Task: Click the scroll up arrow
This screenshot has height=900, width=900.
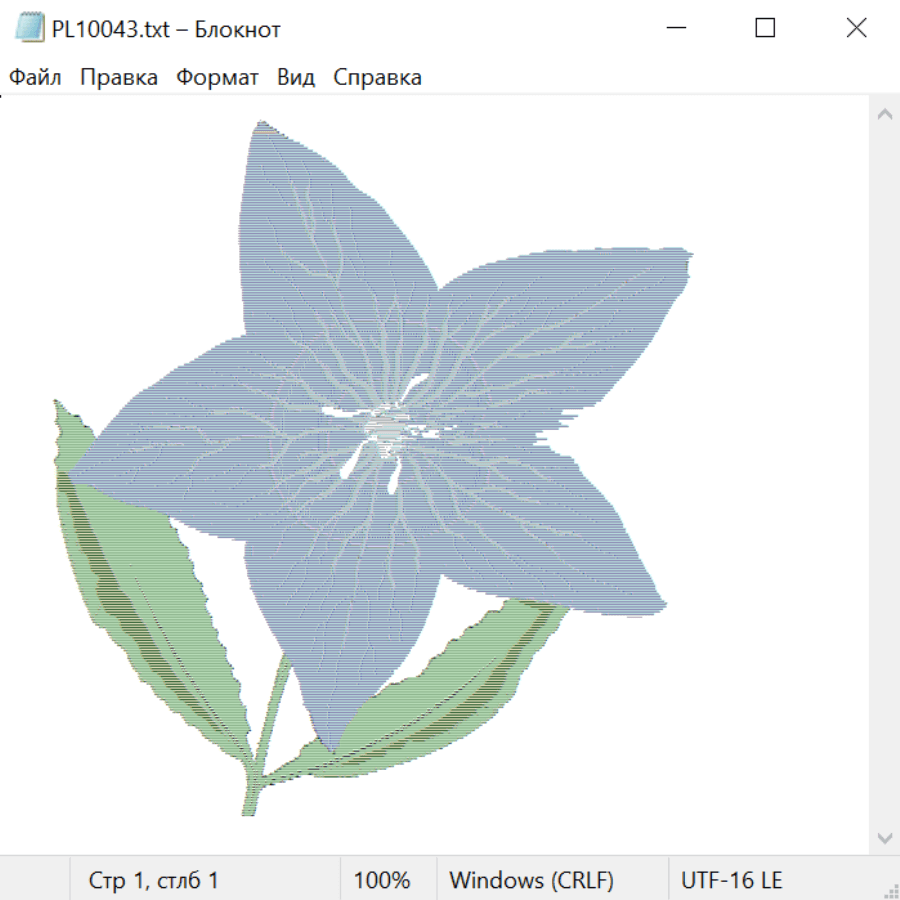Action: coord(884,115)
